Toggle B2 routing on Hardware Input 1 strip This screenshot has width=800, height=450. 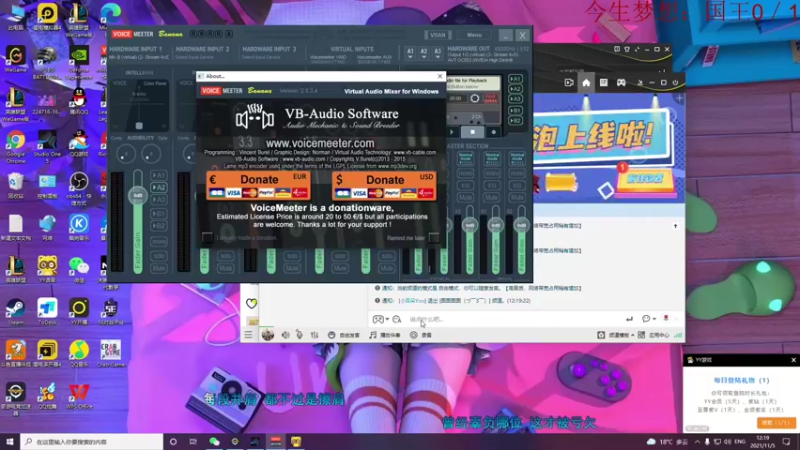[159, 226]
